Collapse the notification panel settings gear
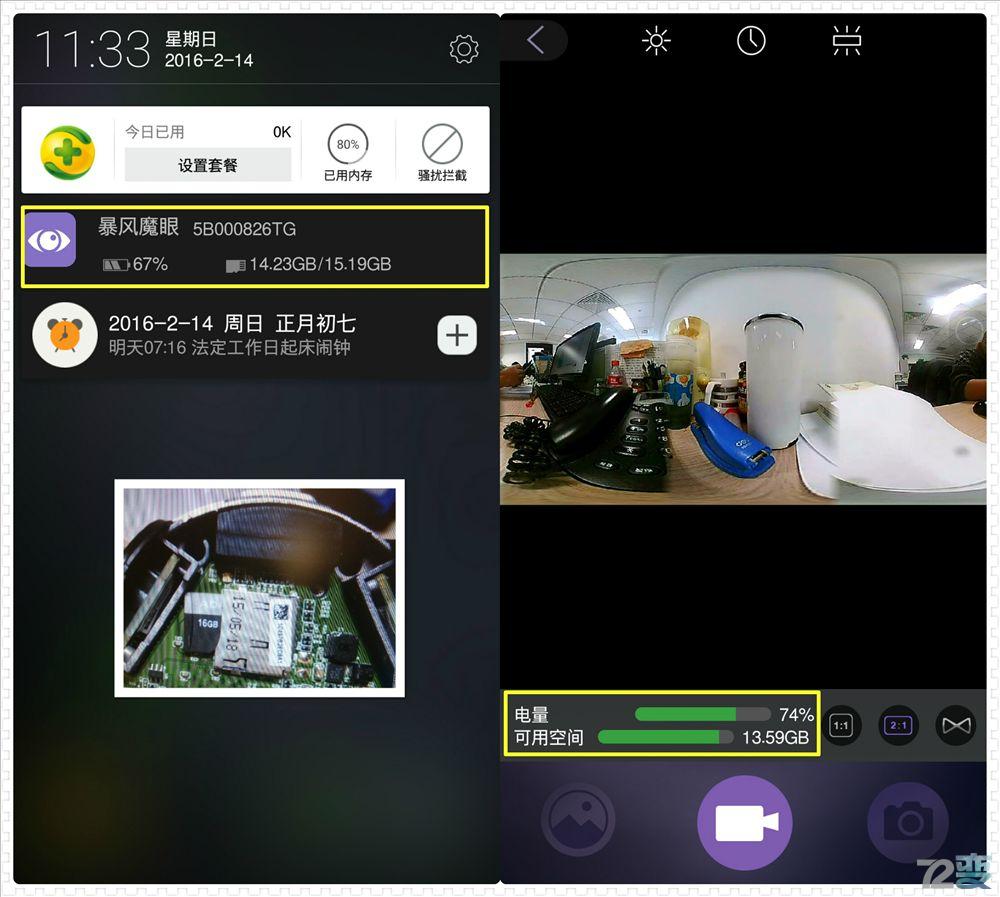Viewport: 1000px width, 897px height. coord(463,48)
